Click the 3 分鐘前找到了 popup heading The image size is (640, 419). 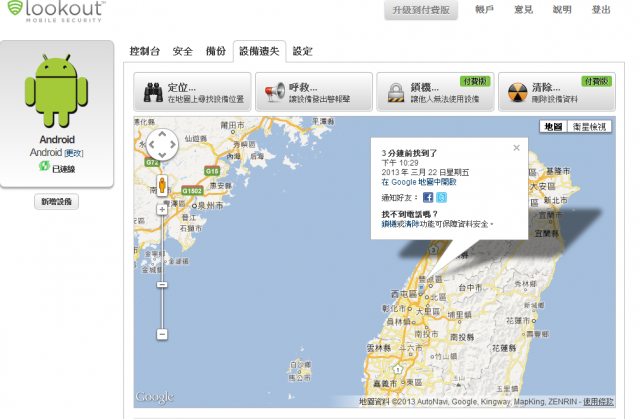[x=409, y=153]
